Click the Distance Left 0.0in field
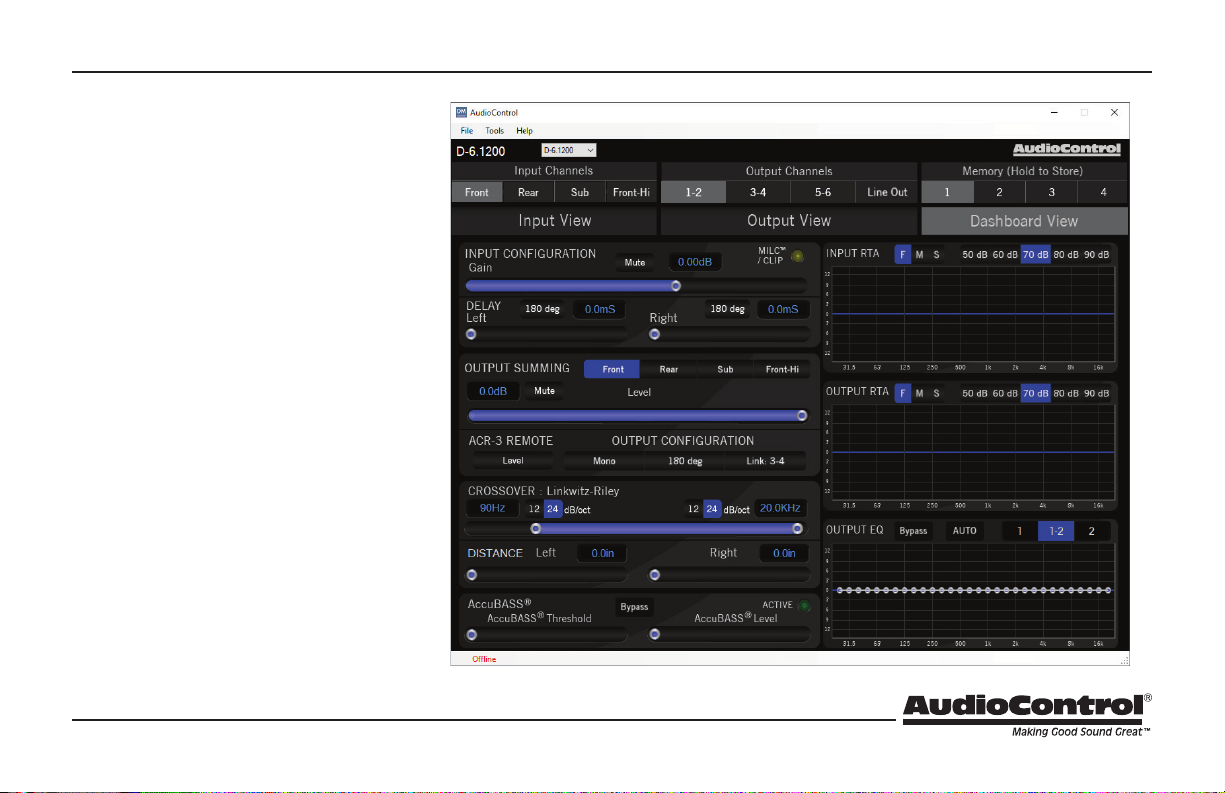1225x793 pixels. (x=602, y=553)
